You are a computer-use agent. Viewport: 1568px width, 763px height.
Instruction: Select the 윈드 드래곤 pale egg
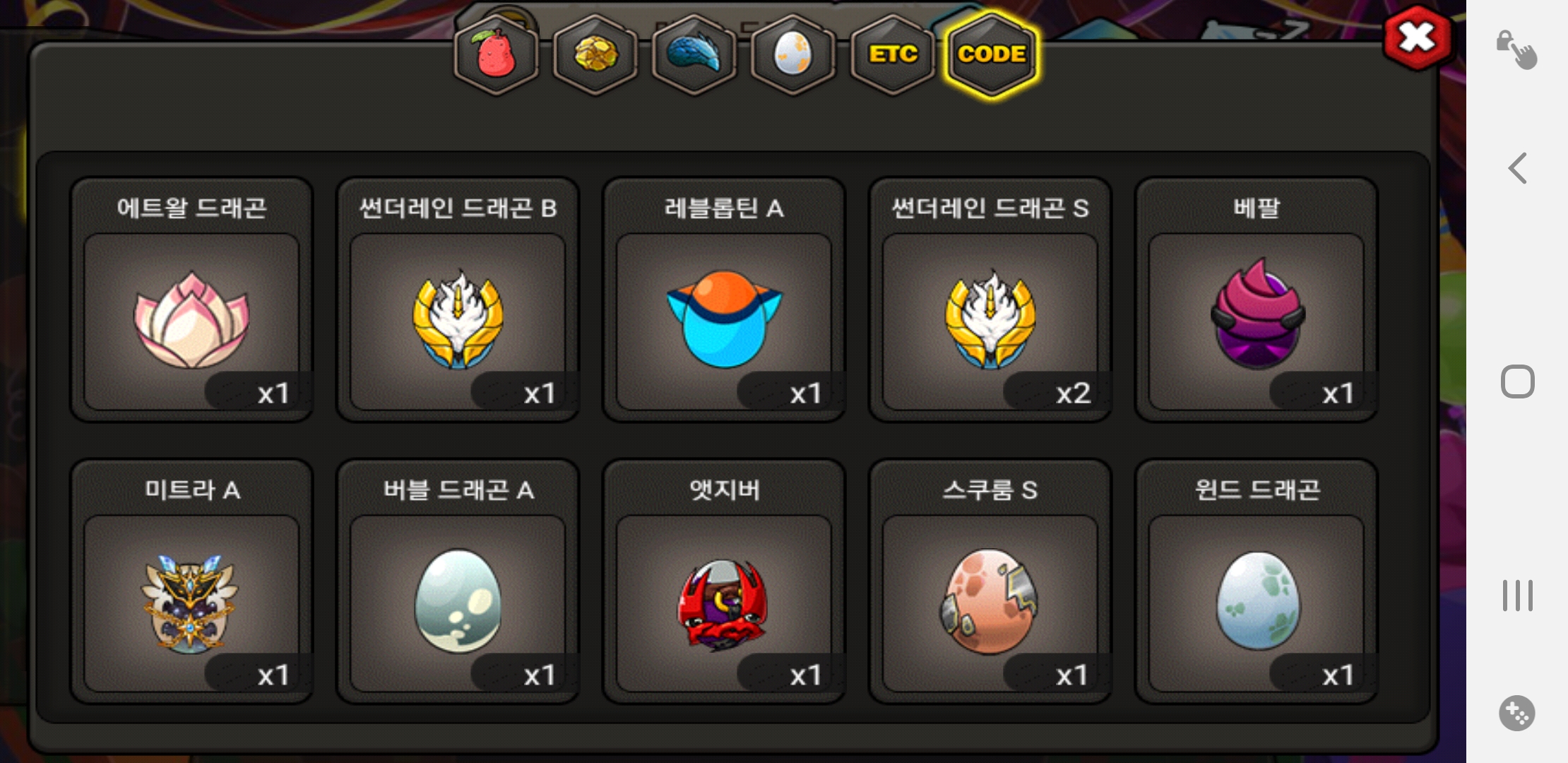[x=1257, y=581]
